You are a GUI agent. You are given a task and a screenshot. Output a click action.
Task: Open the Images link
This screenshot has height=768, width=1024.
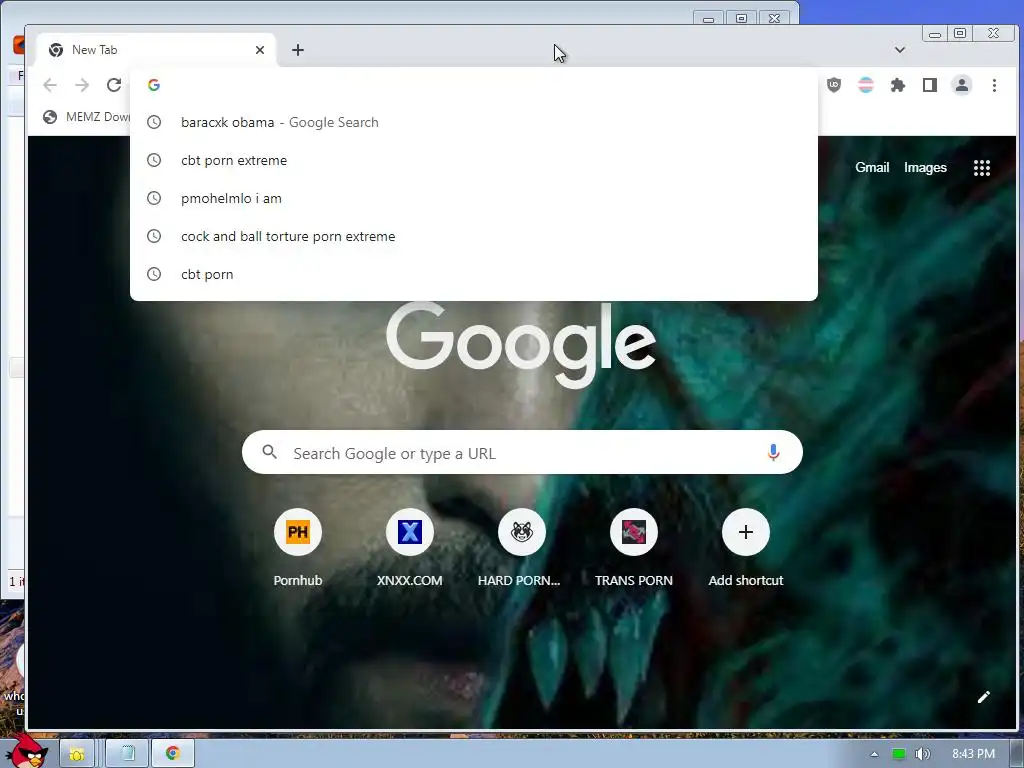[925, 167]
